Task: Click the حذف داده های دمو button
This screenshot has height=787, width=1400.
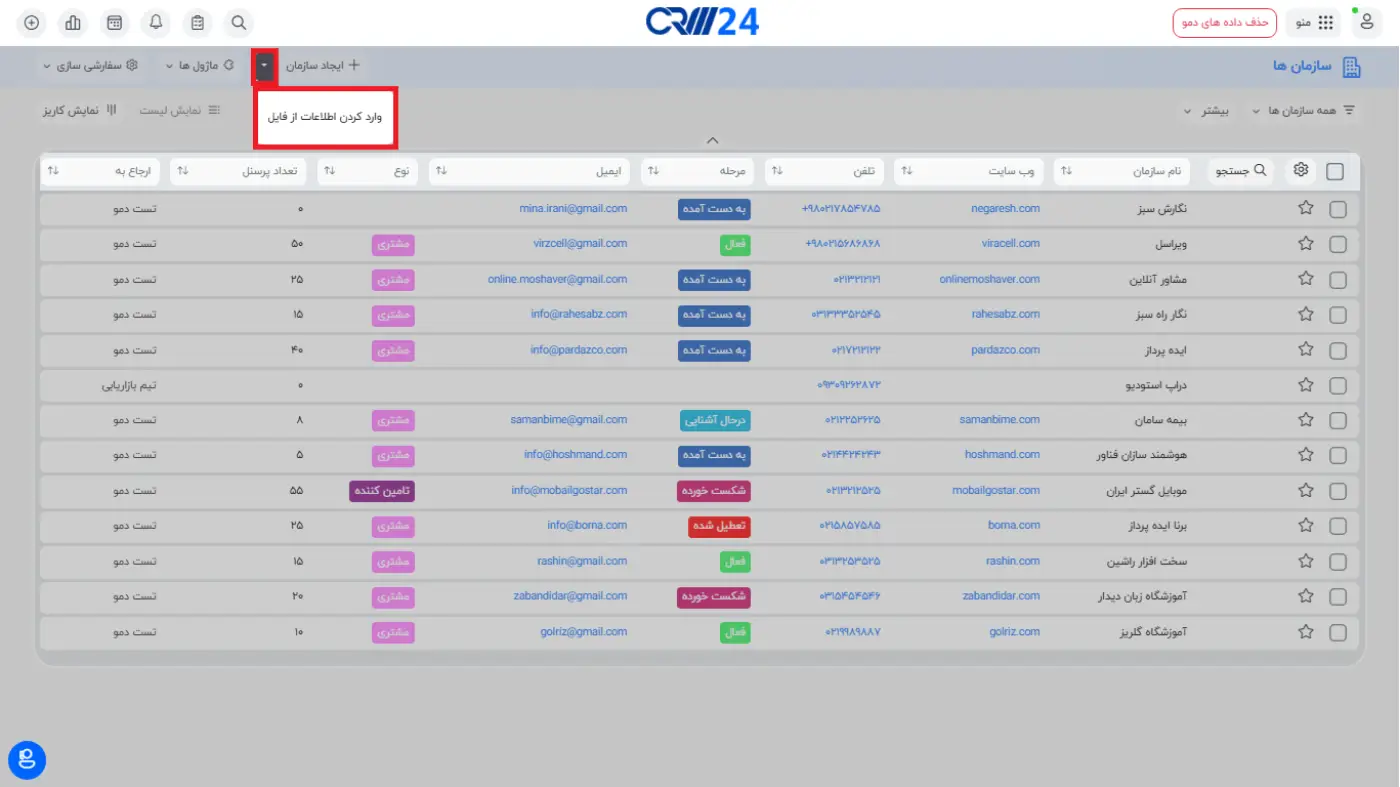Action: point(1224,22)
